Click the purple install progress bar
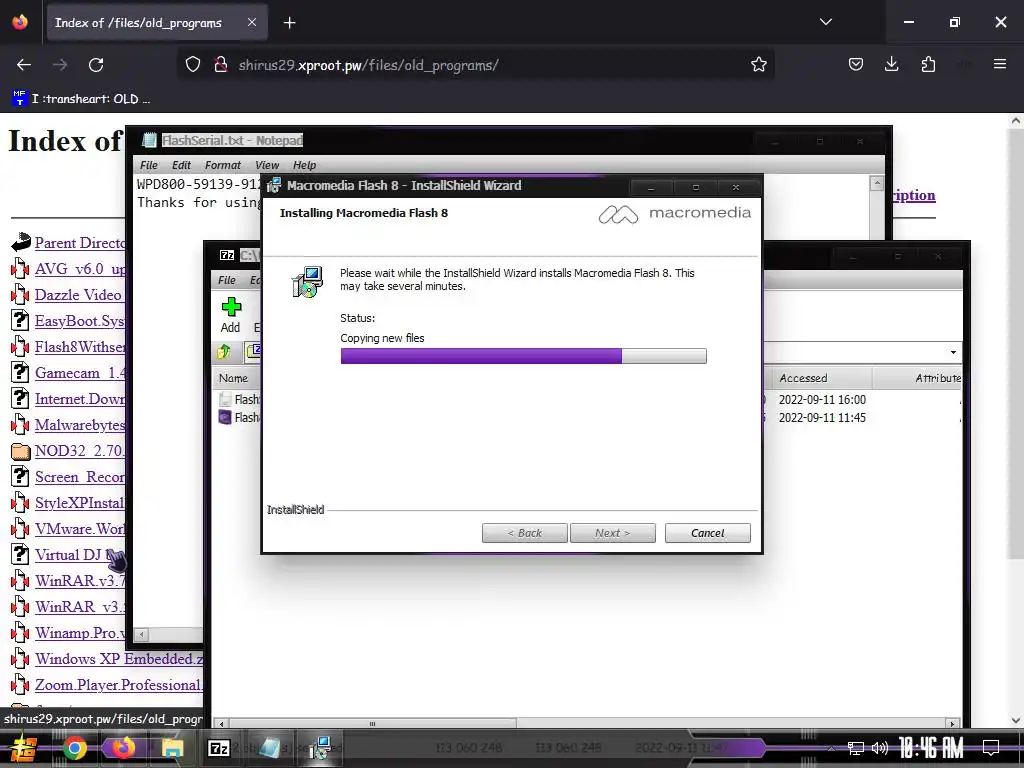1024x768 pixels. (523, 356)
